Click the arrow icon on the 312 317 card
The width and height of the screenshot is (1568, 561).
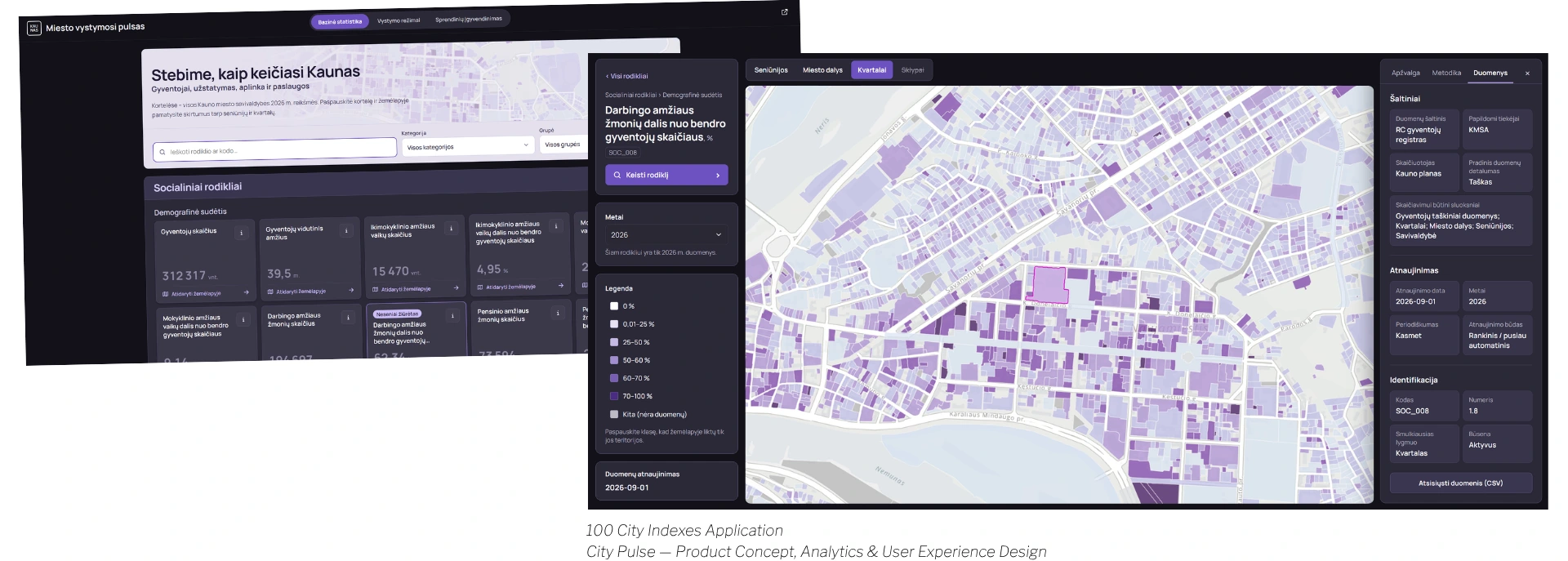click(x=246, y=292)
